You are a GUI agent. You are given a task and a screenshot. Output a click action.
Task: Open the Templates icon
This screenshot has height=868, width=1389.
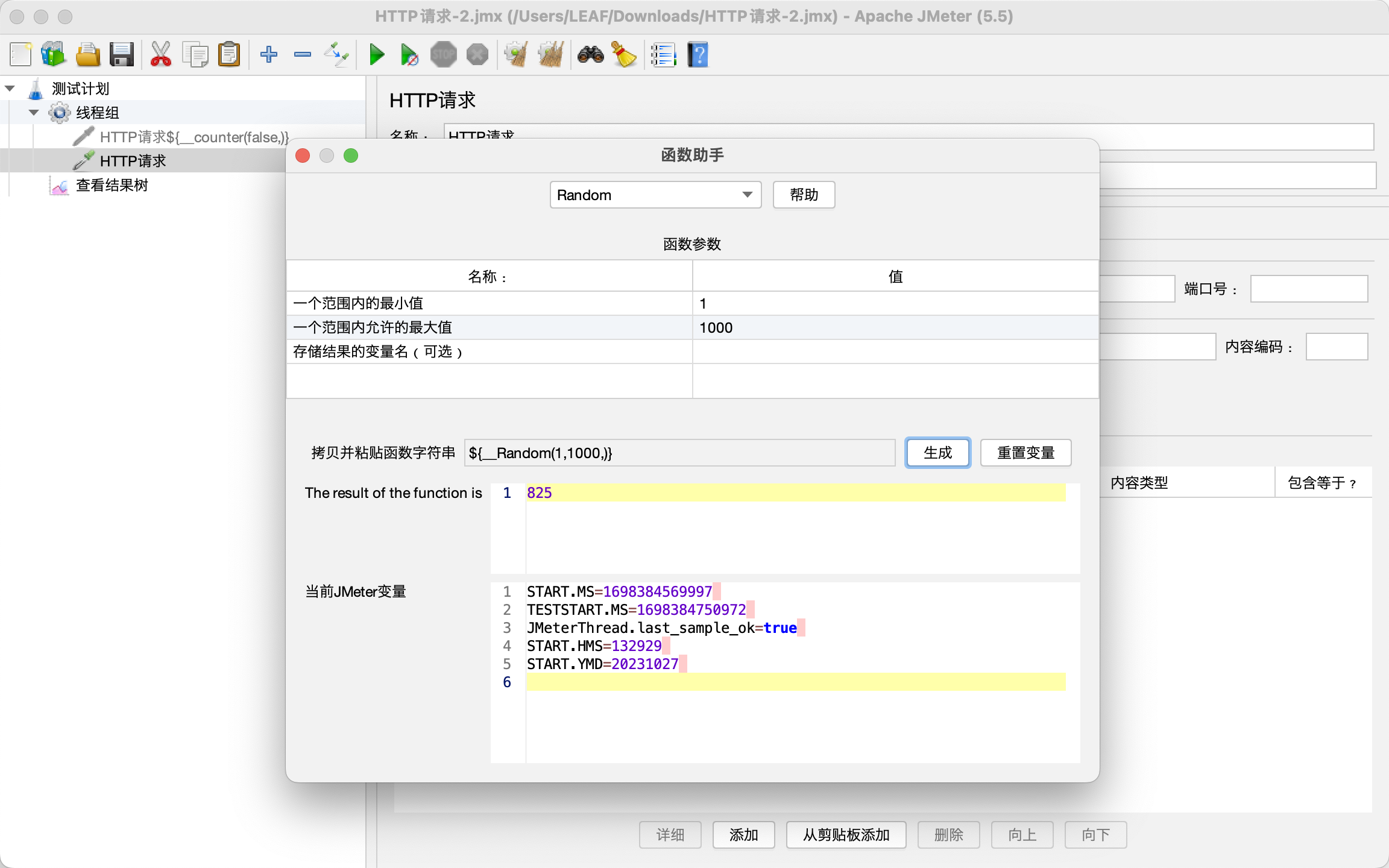pos(53,55)
